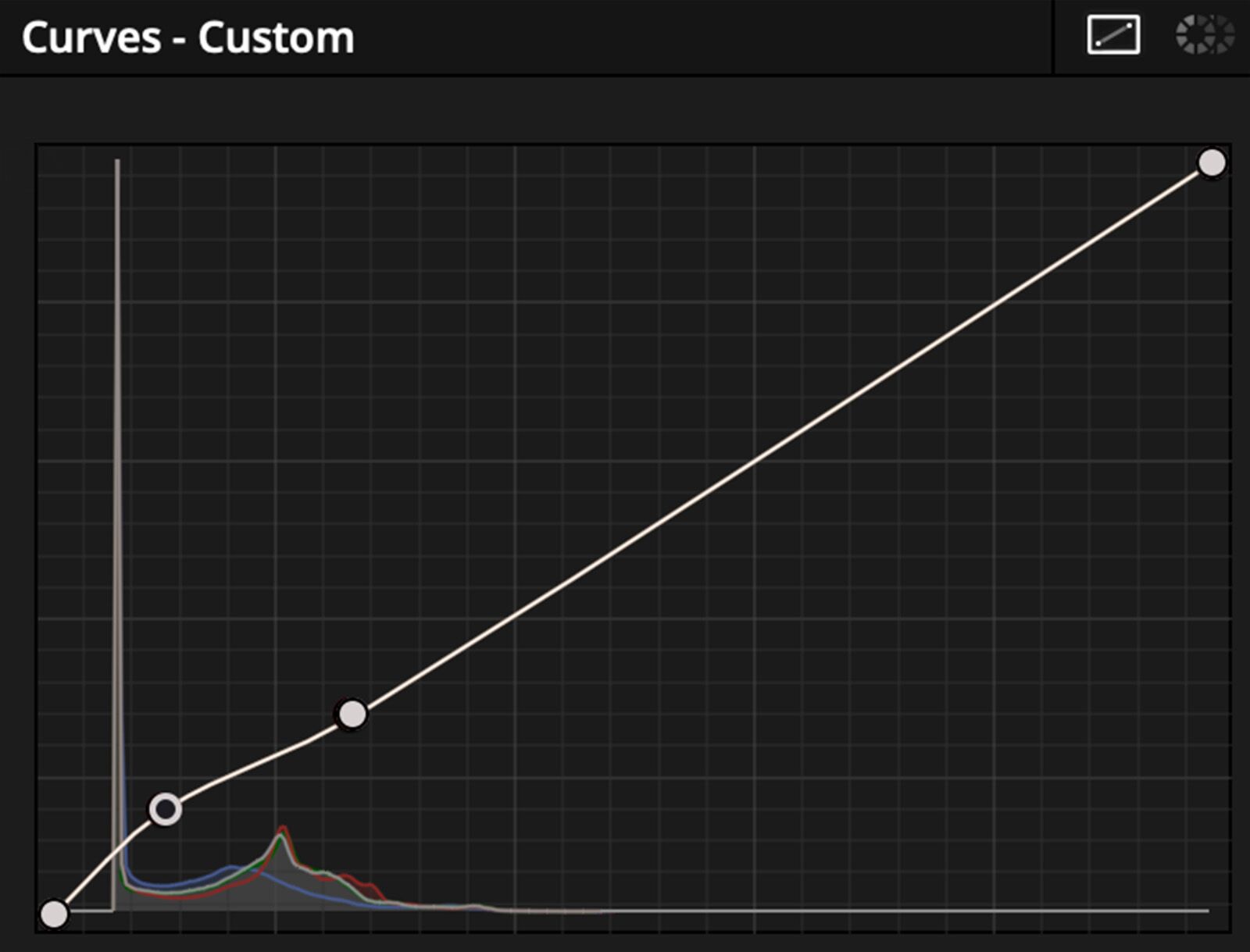Viewport: 1250px width, 952px height.
Task: Click the diagonal-line curve icon in the header
Action: pos(1112,35)
